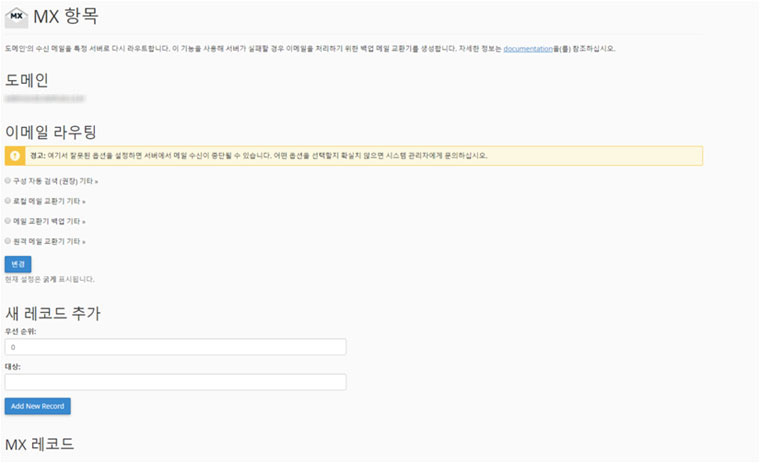
Task: Click the blurred domain name under 도메인
Action: coord(45,100)
